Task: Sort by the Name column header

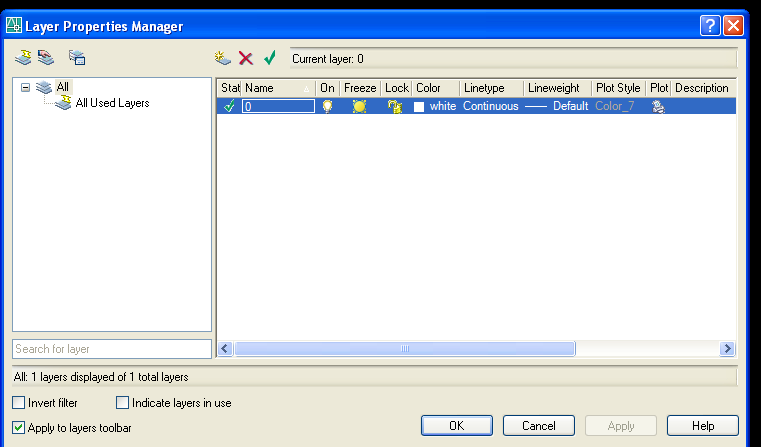Action: point(278,88)
